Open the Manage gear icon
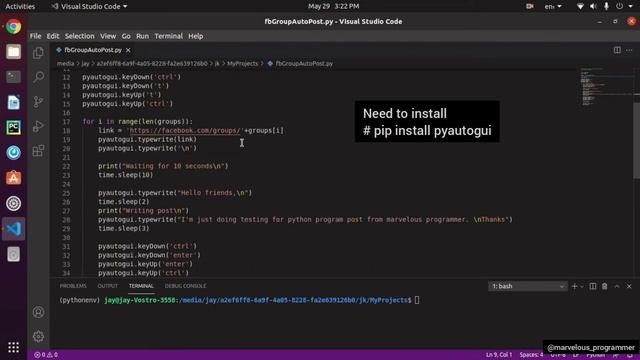 [x=38, y=336]
